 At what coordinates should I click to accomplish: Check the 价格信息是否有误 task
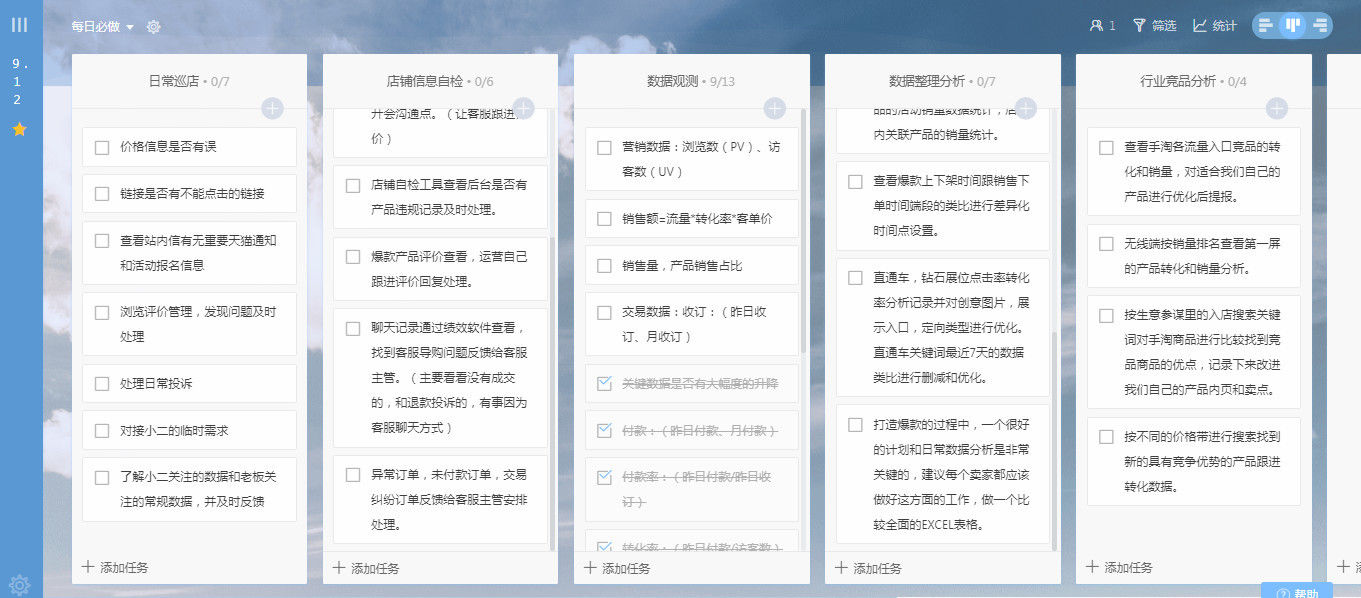tap(101, 147)
